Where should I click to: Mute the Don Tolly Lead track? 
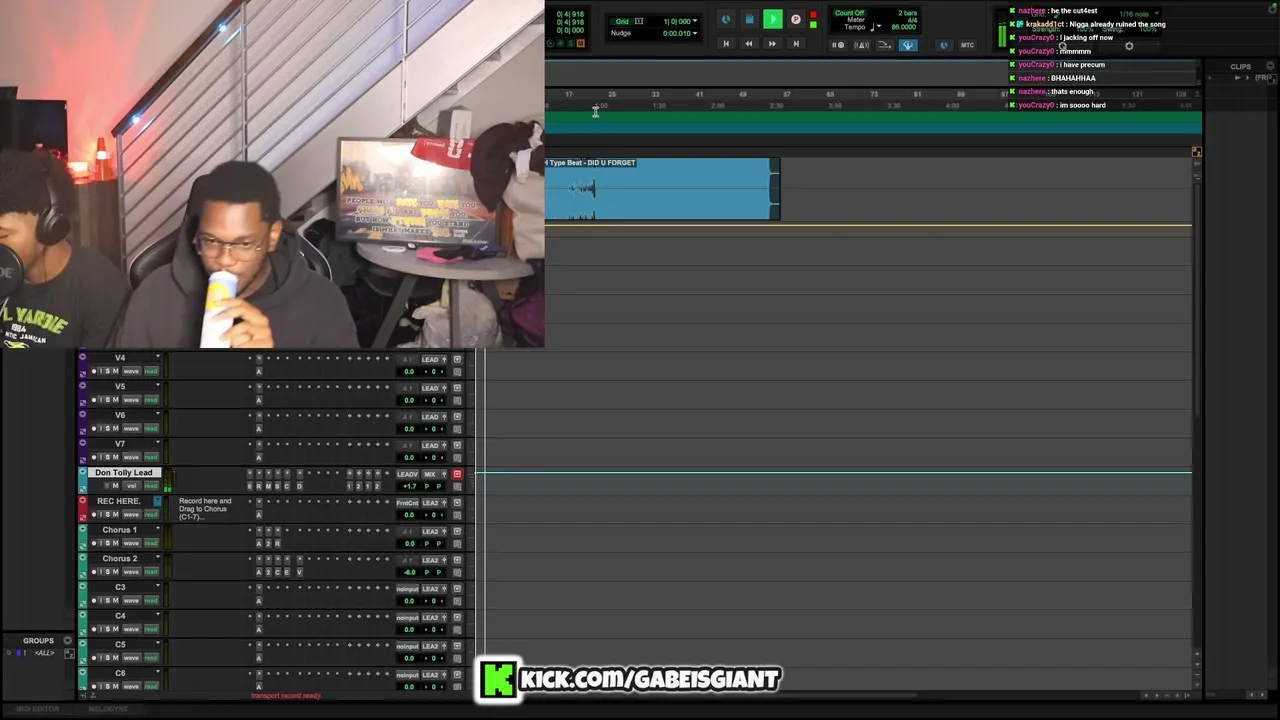[115, 486]
